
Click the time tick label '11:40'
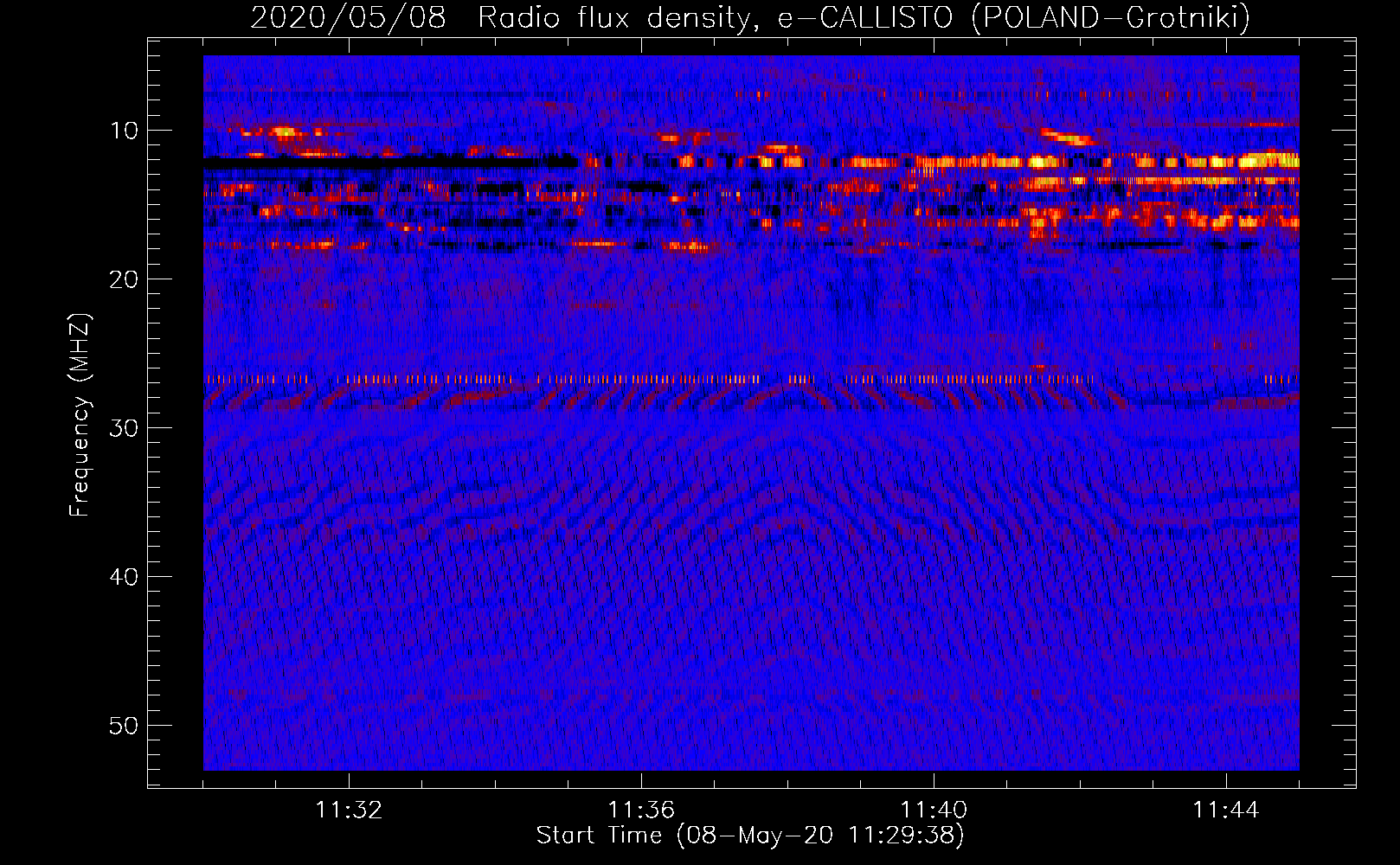(x=934, y=811)
